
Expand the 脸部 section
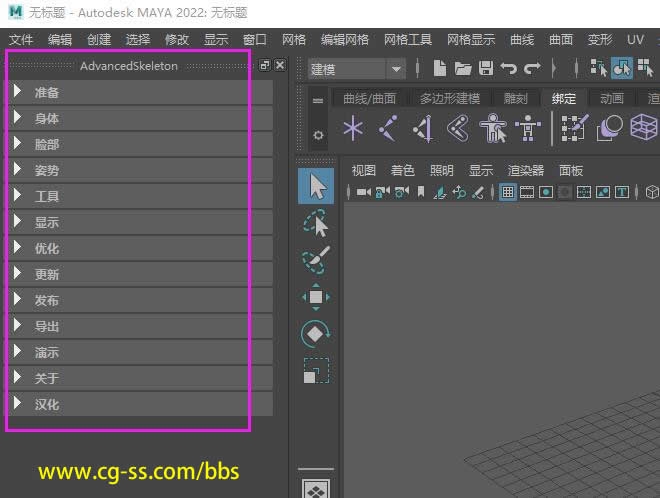(47, 144)
